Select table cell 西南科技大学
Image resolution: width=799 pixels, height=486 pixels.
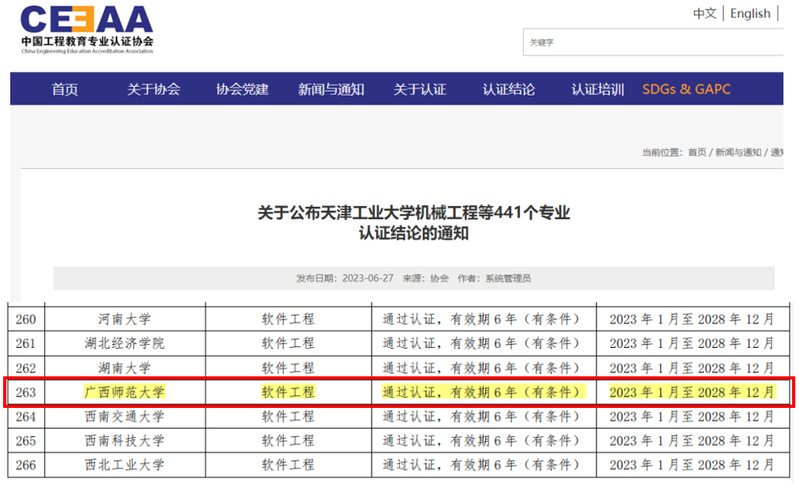pyautogui.click(x=125, y=441)
